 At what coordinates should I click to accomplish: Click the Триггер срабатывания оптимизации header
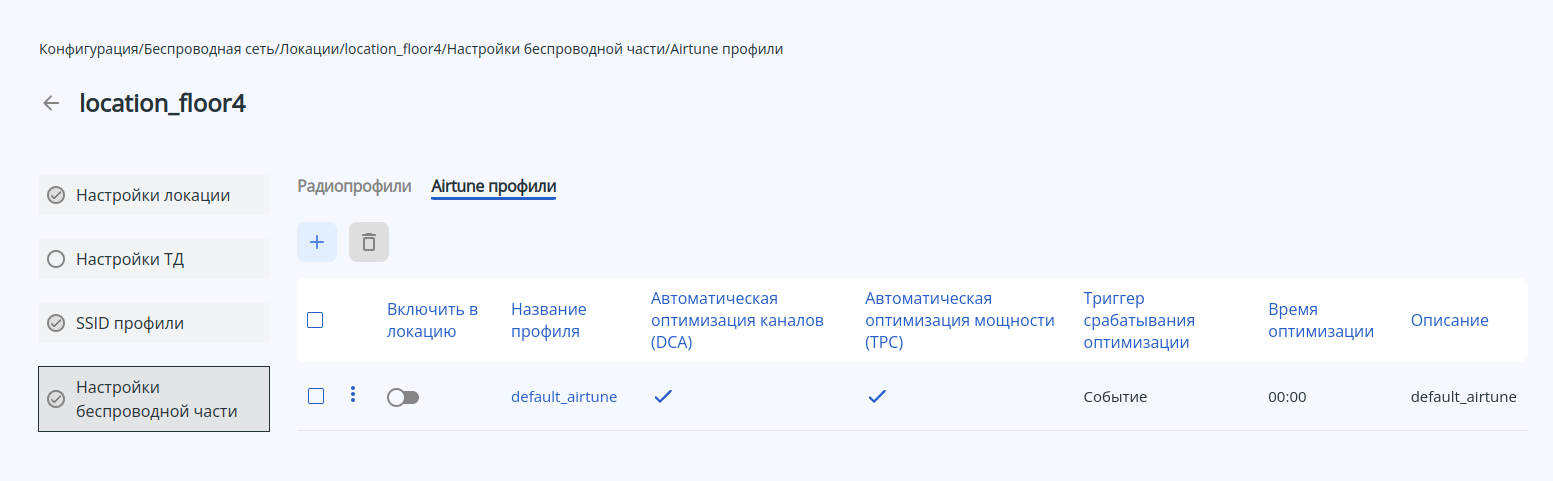(x=1139, y=320)
